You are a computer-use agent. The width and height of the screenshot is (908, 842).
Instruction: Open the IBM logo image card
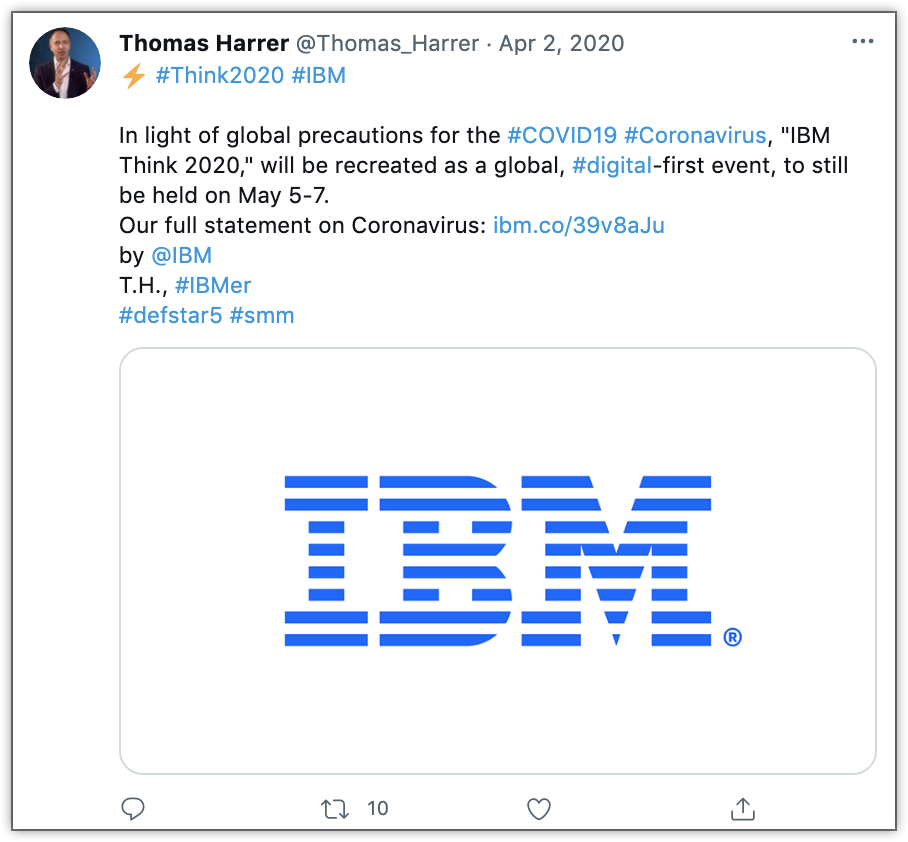pyautogui.click(x=497, y=560)
